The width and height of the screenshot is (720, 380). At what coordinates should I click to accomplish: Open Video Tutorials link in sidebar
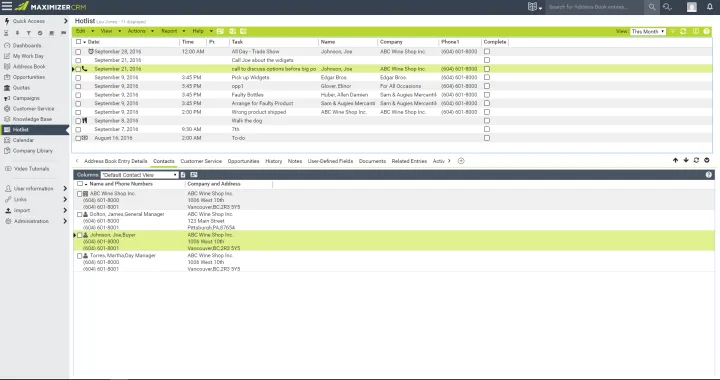(x=31, y=169)
